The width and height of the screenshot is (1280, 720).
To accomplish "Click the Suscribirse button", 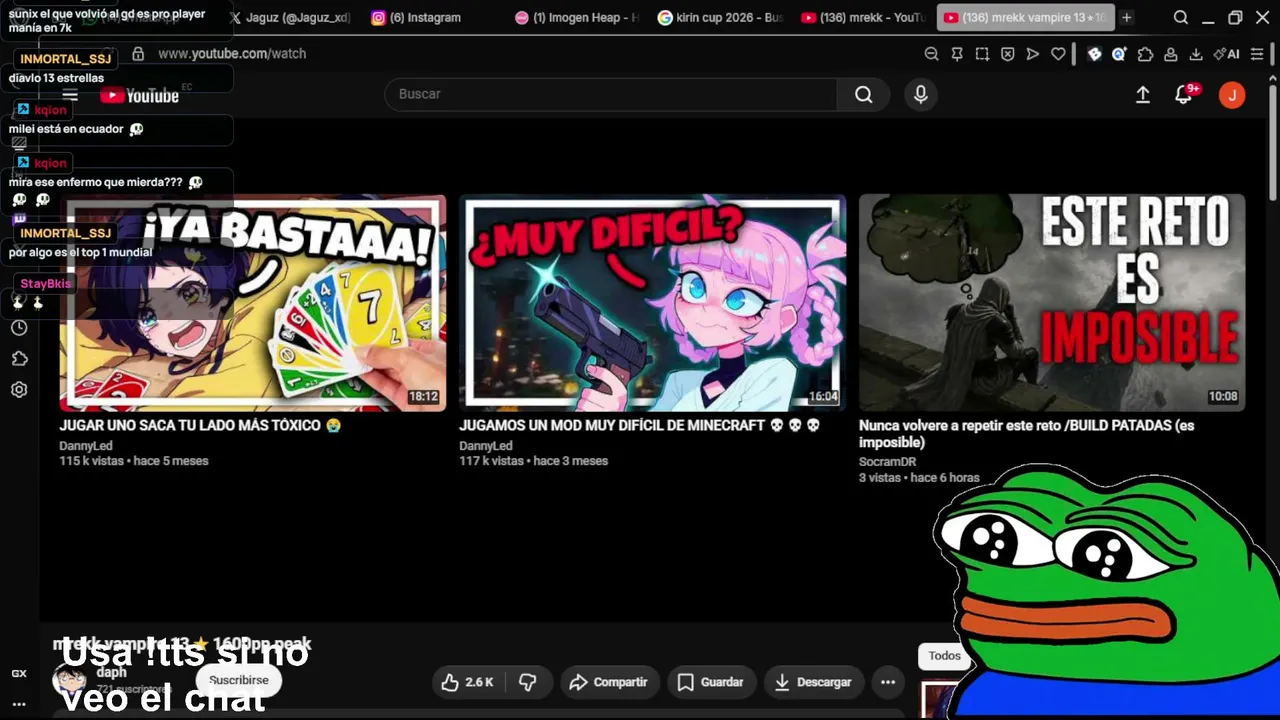I will point(239,680).
